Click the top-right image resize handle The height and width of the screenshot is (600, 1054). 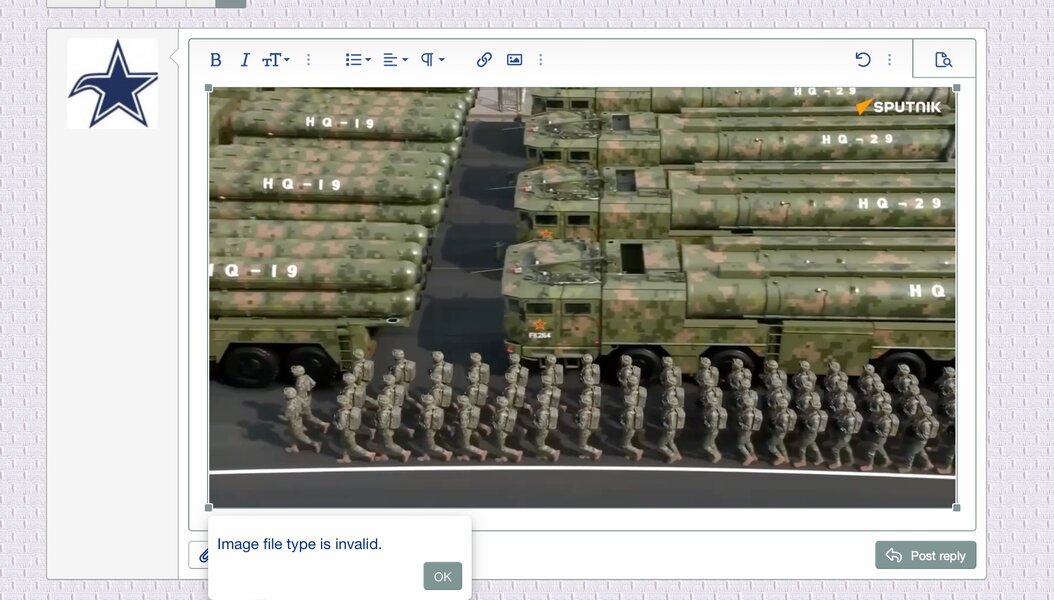[x=957, y=88]
